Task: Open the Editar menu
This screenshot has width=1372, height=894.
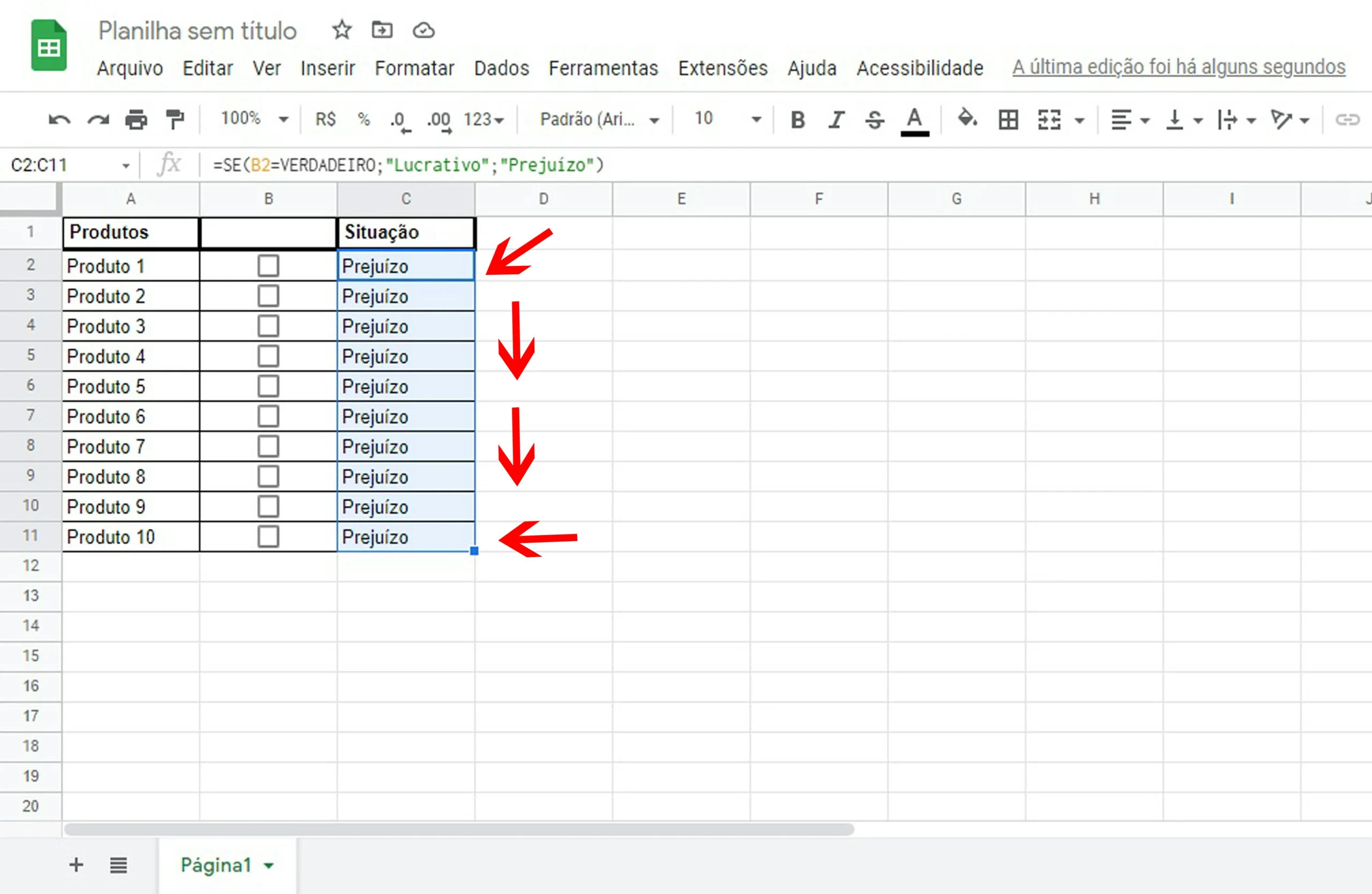Action: point(207,68)
